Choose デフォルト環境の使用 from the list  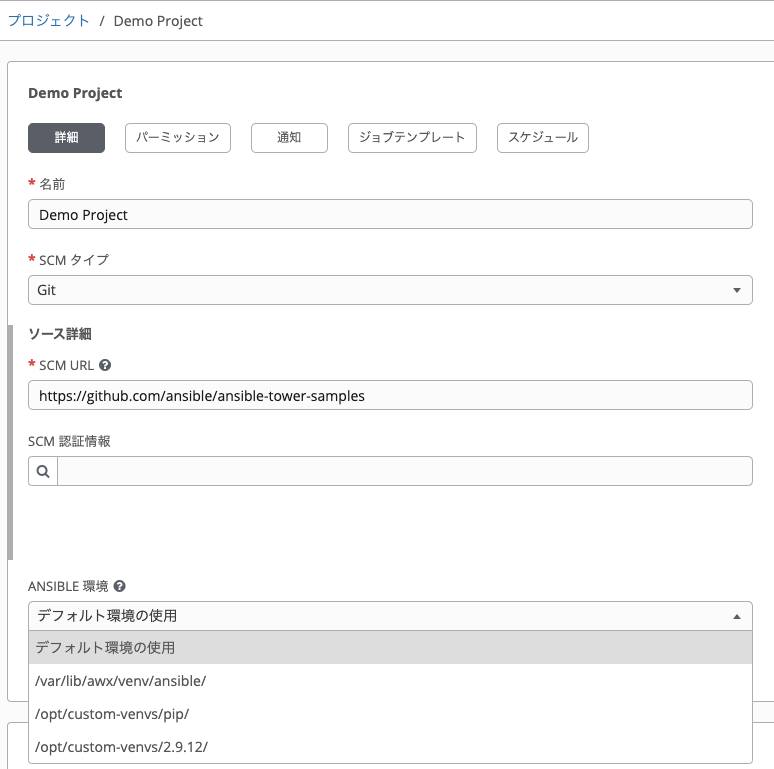[x=390, y=648]
